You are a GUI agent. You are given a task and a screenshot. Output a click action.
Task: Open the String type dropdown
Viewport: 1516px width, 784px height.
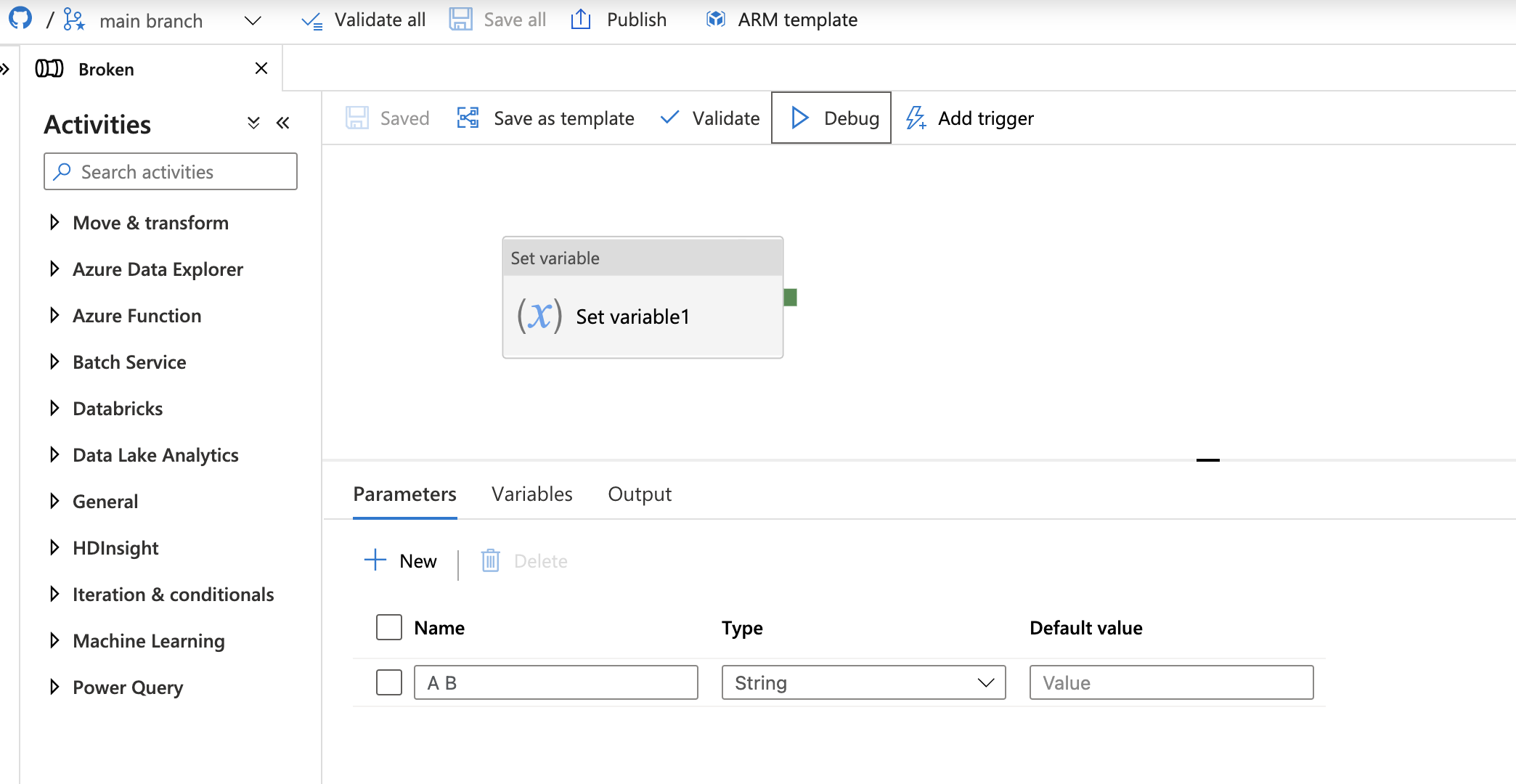point(863,682)
